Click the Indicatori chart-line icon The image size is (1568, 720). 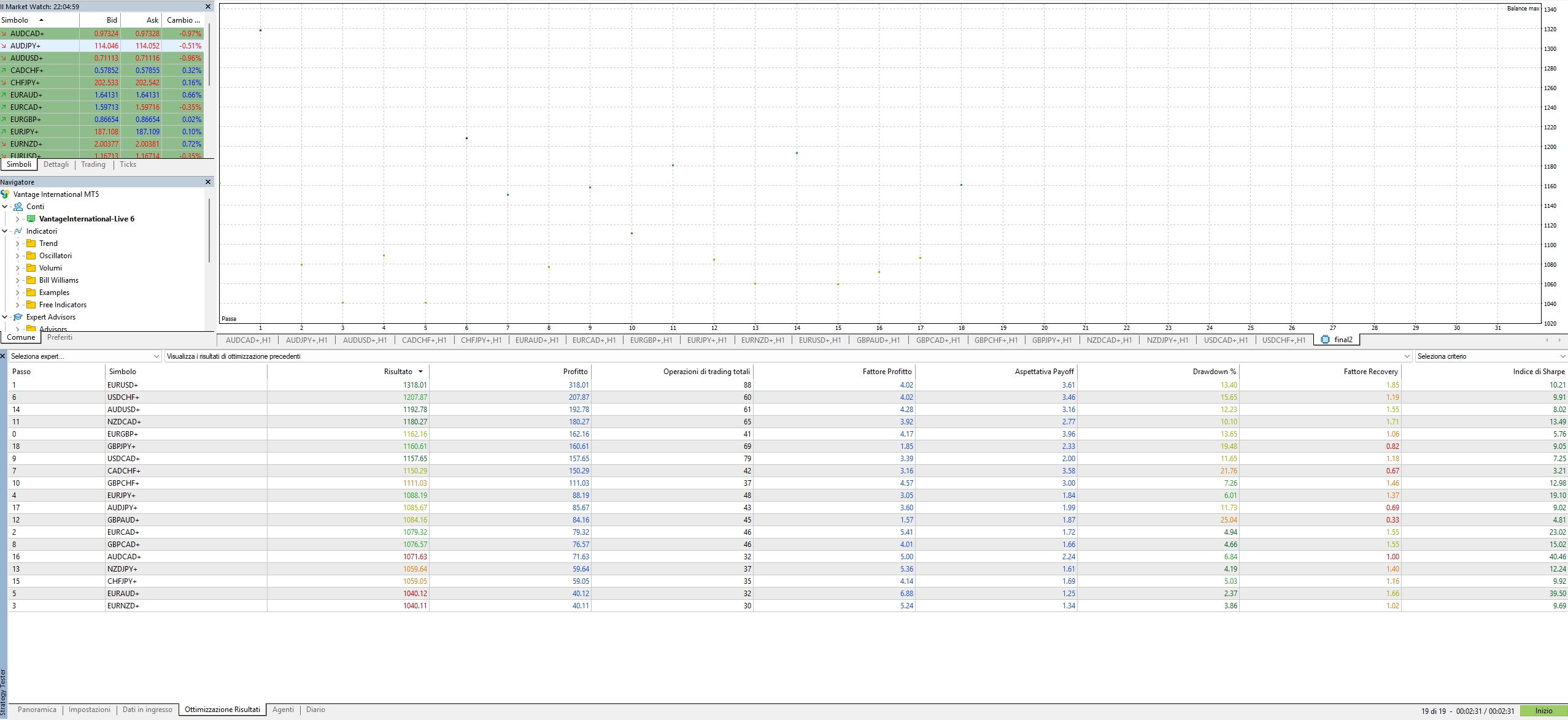pyautogui.click(x=18, y=231)
